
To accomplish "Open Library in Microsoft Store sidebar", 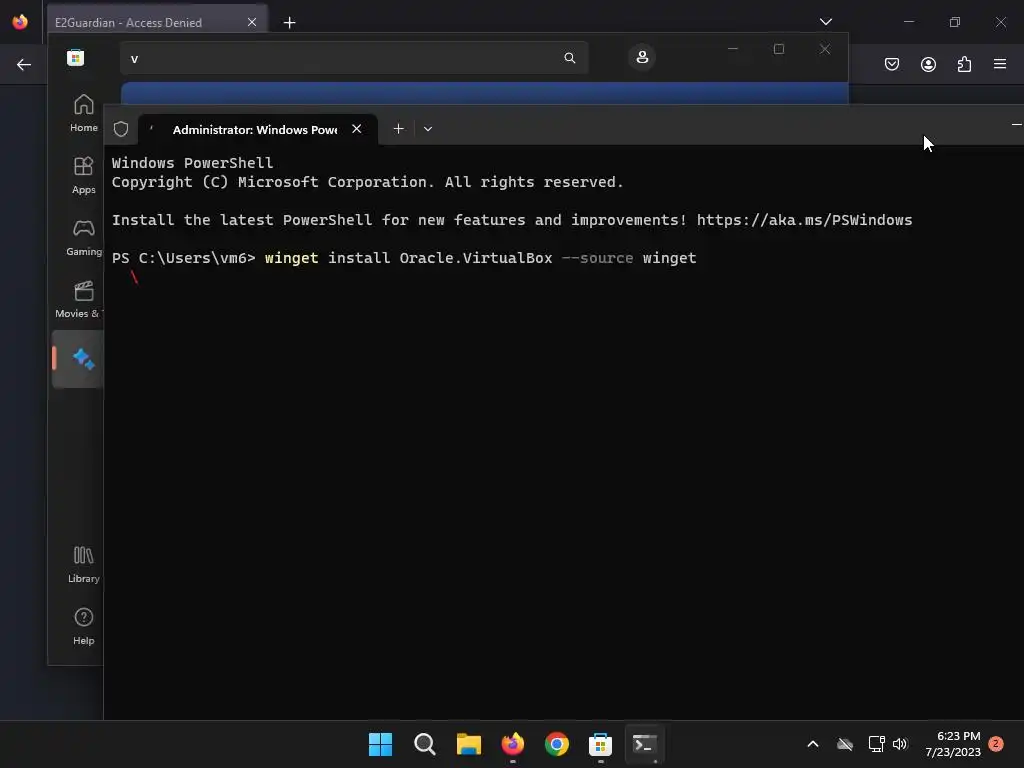I will click(x=83, y=565).
